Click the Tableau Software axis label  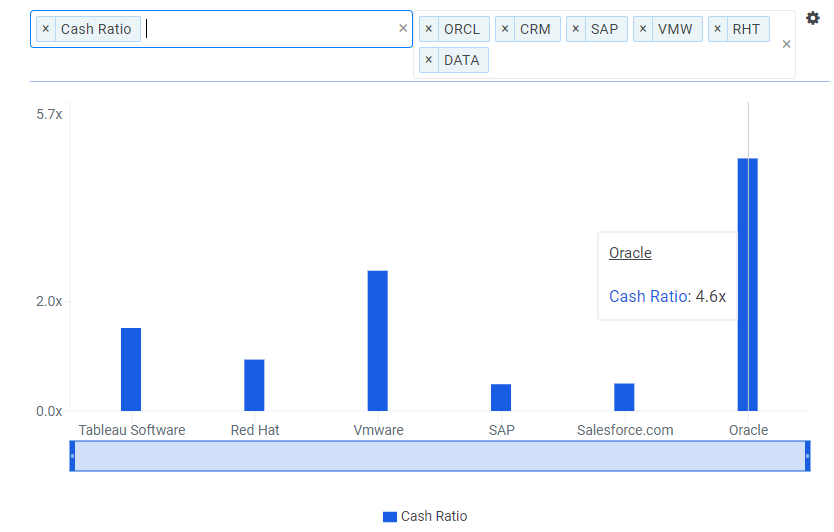point(132,430)
